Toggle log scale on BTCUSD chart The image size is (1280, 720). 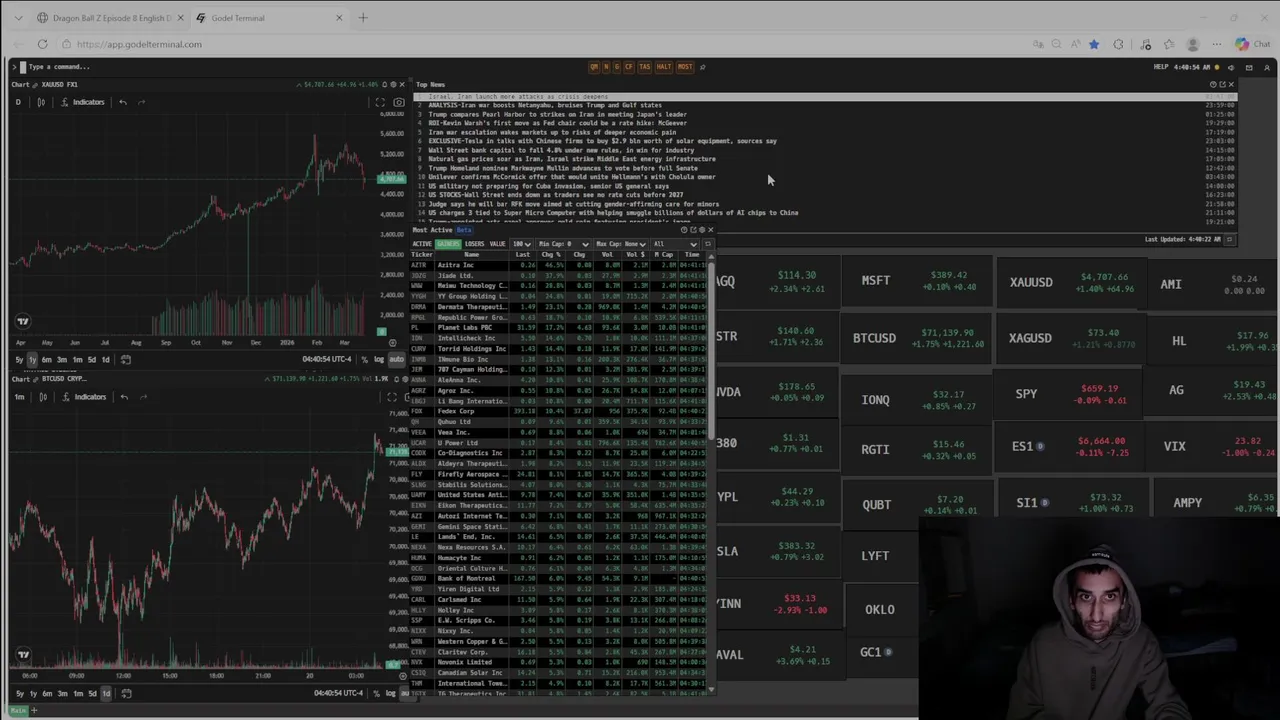coord(391,694)
